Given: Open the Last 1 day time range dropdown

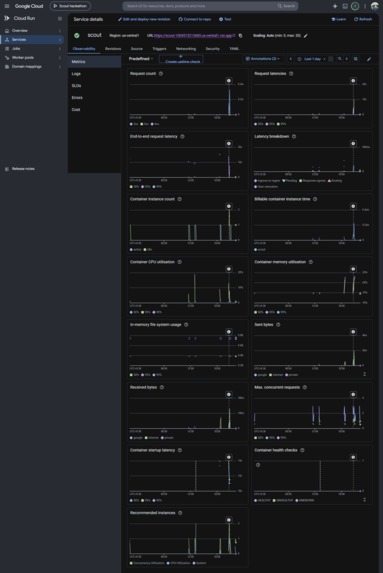Looking at the screenshot, I should click(311, 59).
